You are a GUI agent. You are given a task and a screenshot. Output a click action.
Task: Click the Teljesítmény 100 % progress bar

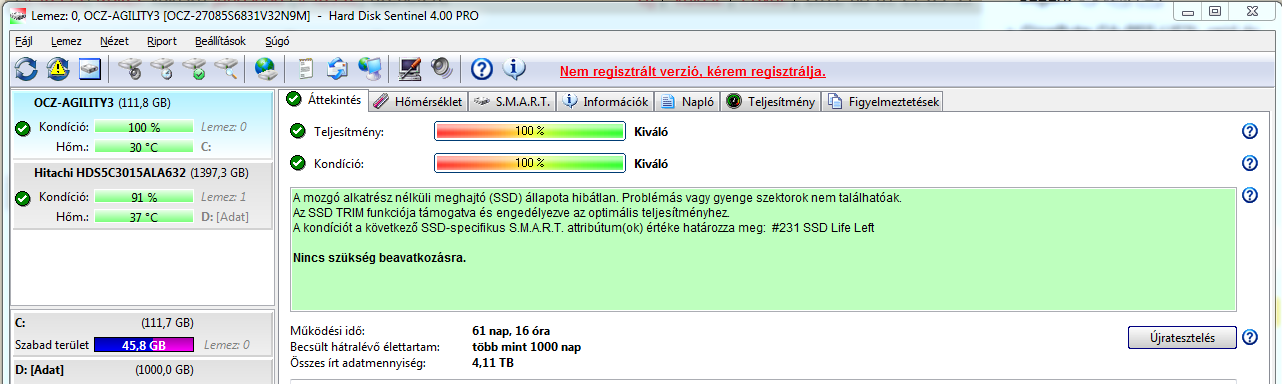coord(530,132)
